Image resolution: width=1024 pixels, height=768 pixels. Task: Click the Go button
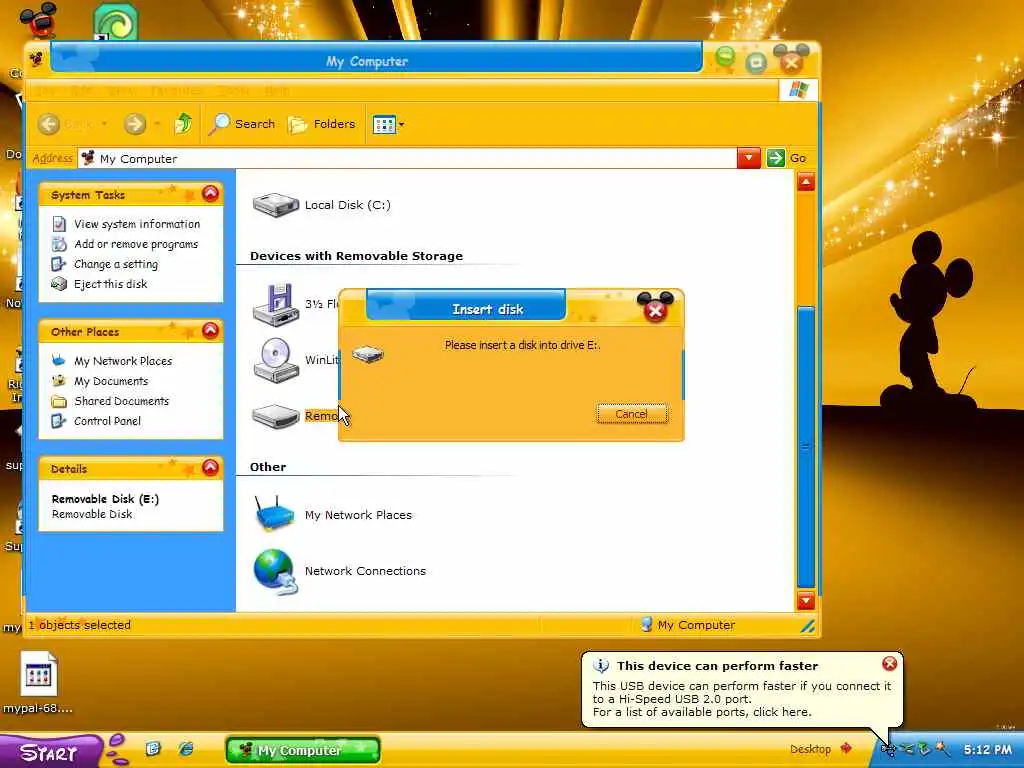click(x=787, y=158)
